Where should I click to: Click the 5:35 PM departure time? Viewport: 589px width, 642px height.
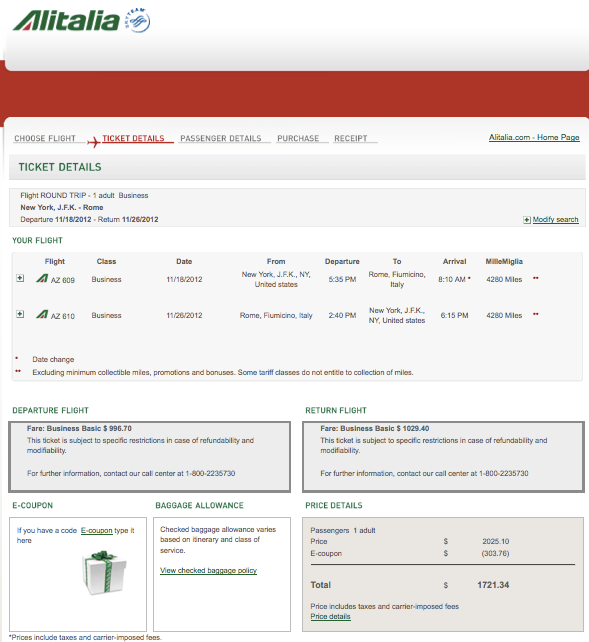[342, 279]
